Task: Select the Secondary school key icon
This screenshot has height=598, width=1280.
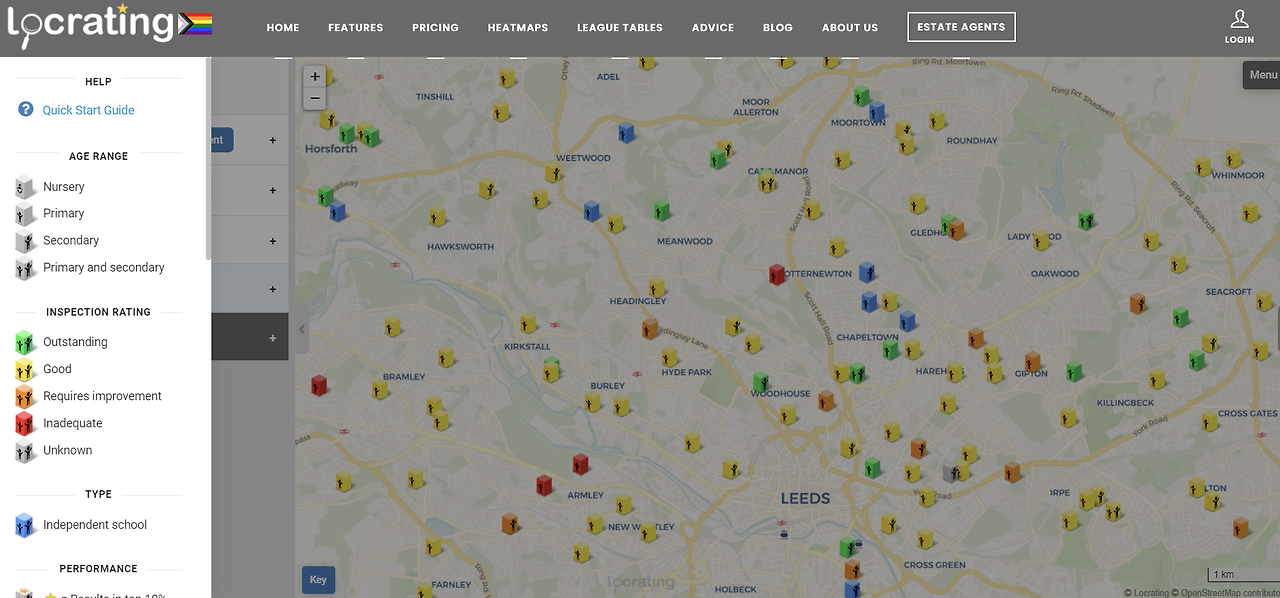Action: tap(25, 241)
